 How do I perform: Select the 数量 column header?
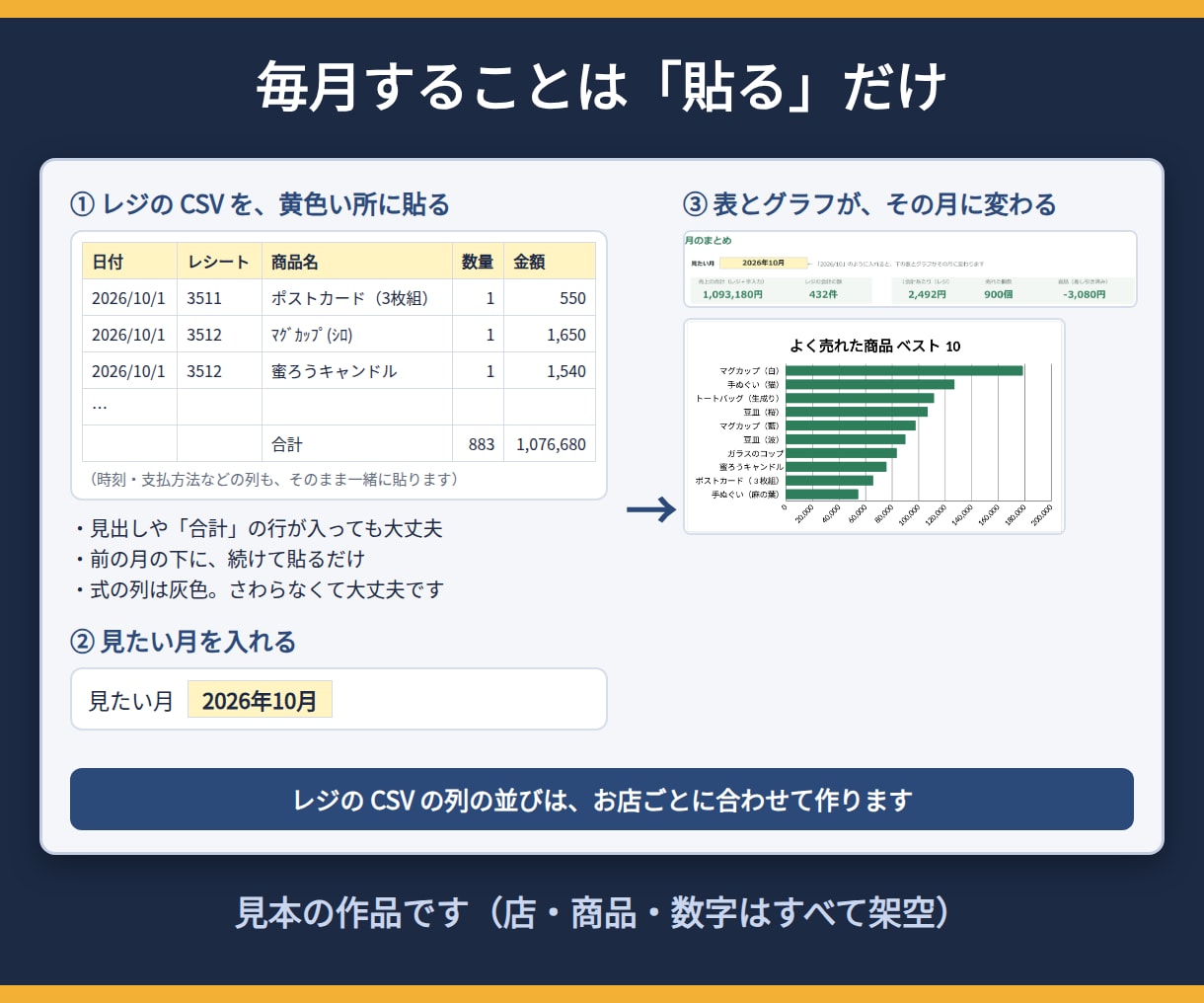pos(479,262)
